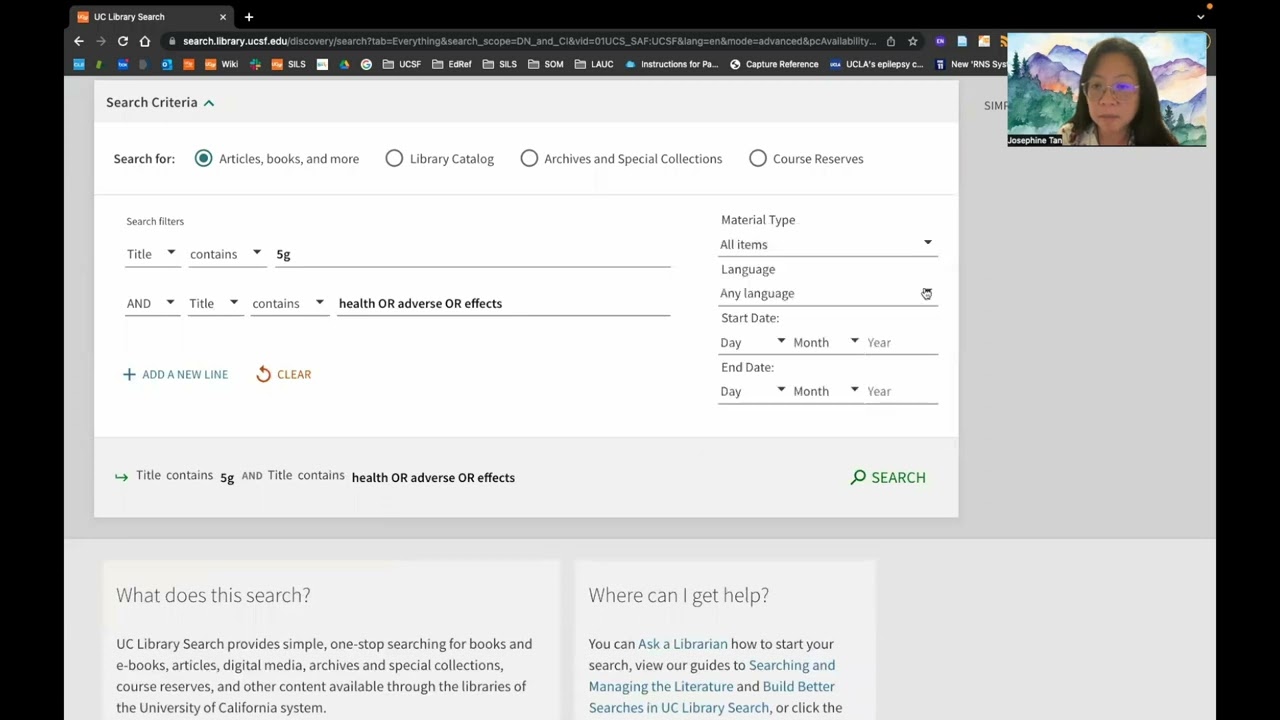
Task: Open the Google Drive bookmark icon
Action: (x=344, y=64)
